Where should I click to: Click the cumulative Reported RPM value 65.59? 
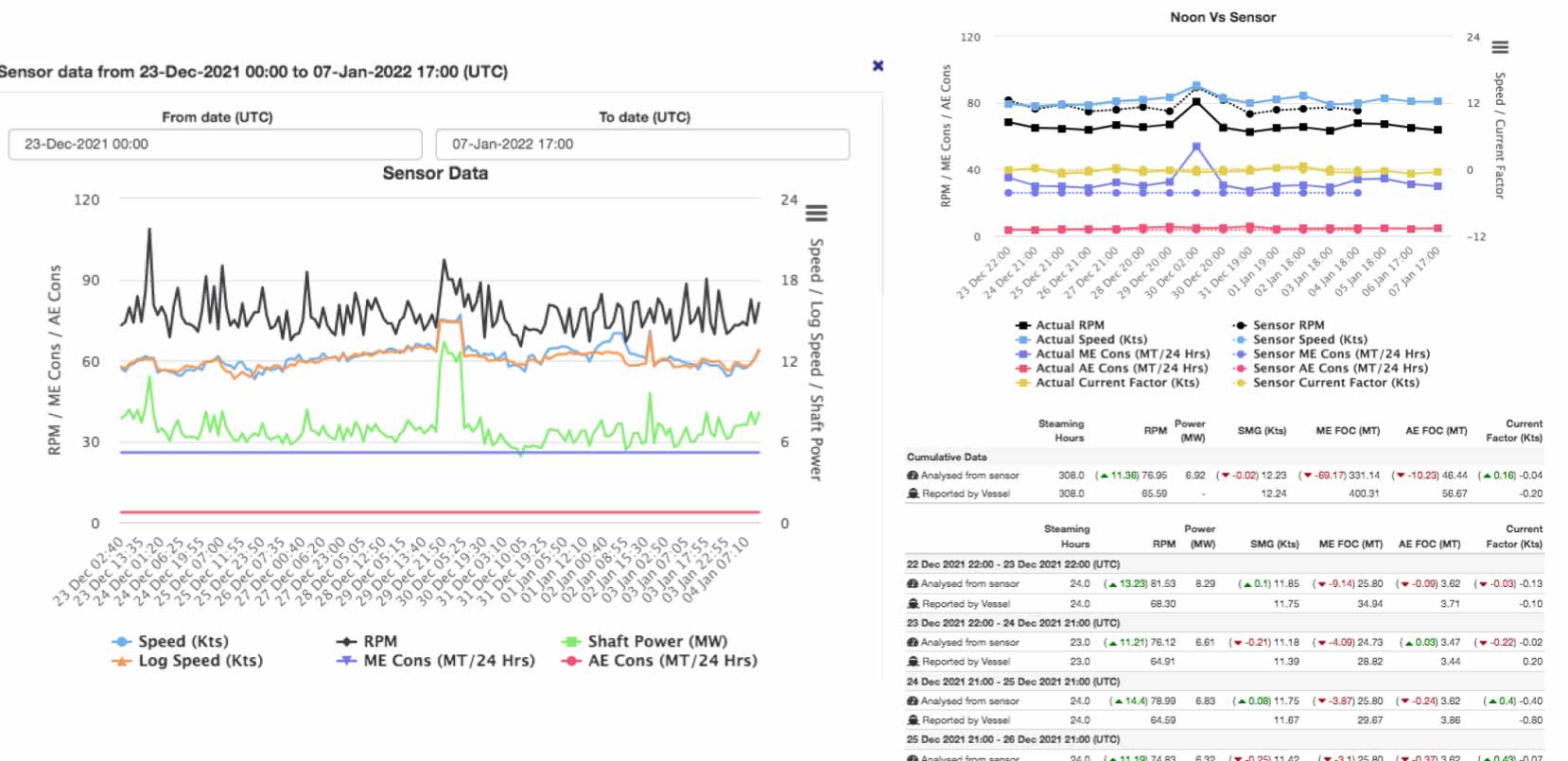click(x=1154, y=493)
